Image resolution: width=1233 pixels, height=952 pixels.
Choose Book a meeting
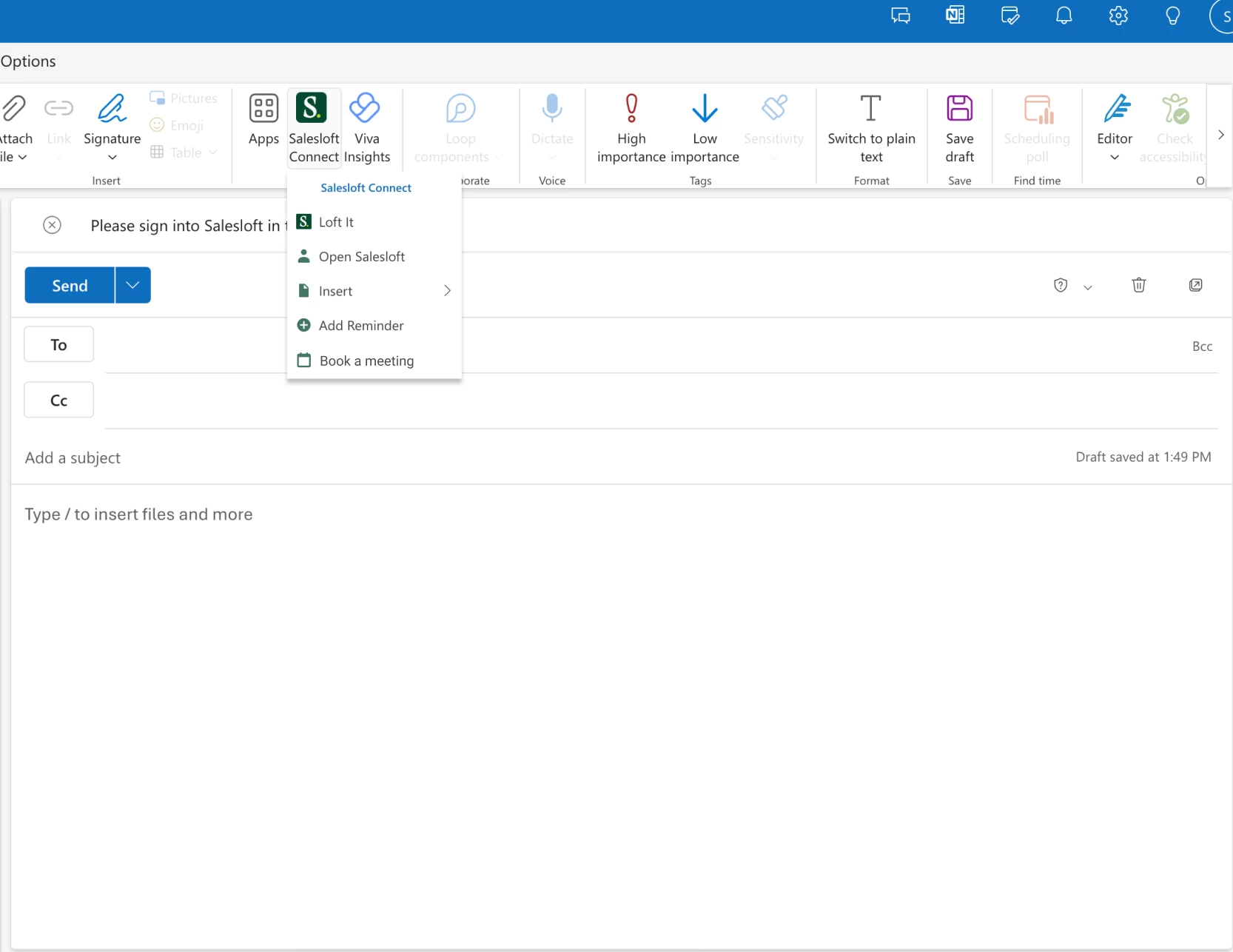[x=374, y=361]
